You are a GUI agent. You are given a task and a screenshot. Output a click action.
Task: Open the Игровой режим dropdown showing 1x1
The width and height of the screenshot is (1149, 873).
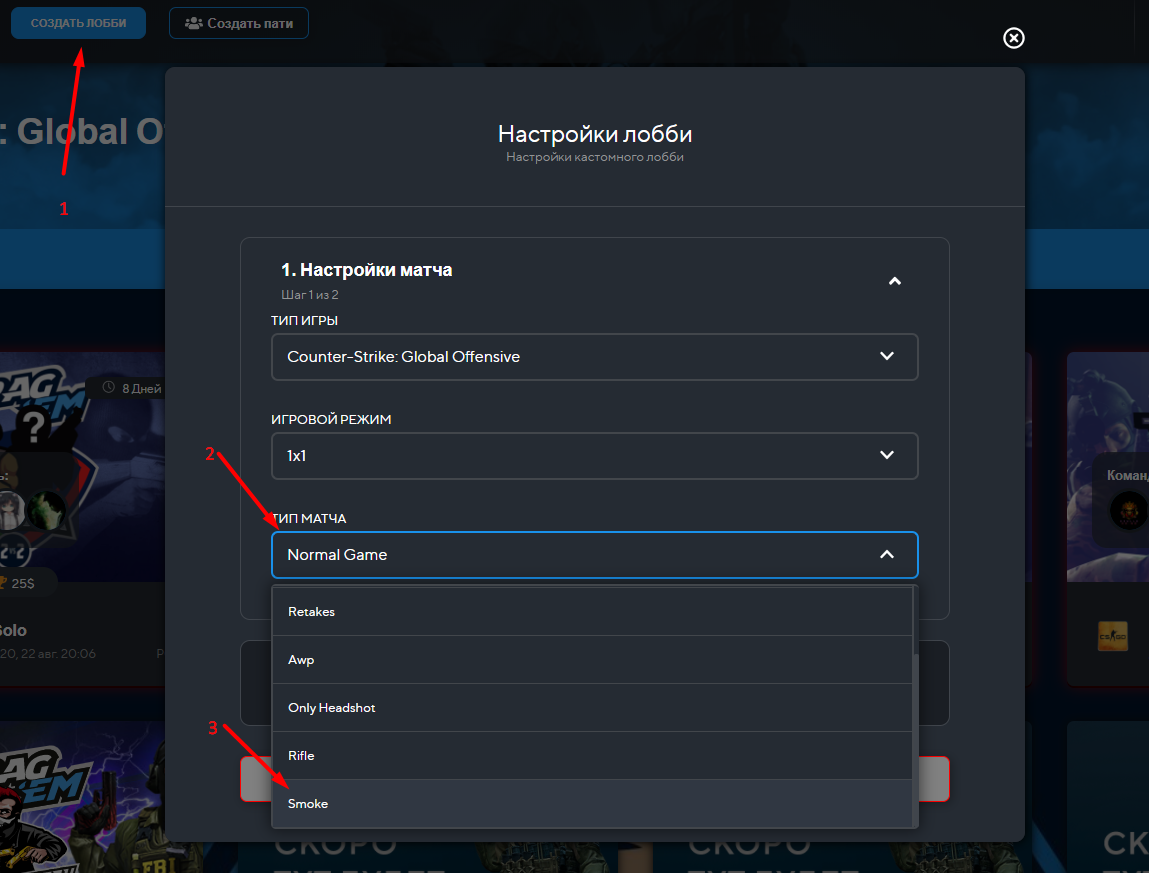(594, 456)
